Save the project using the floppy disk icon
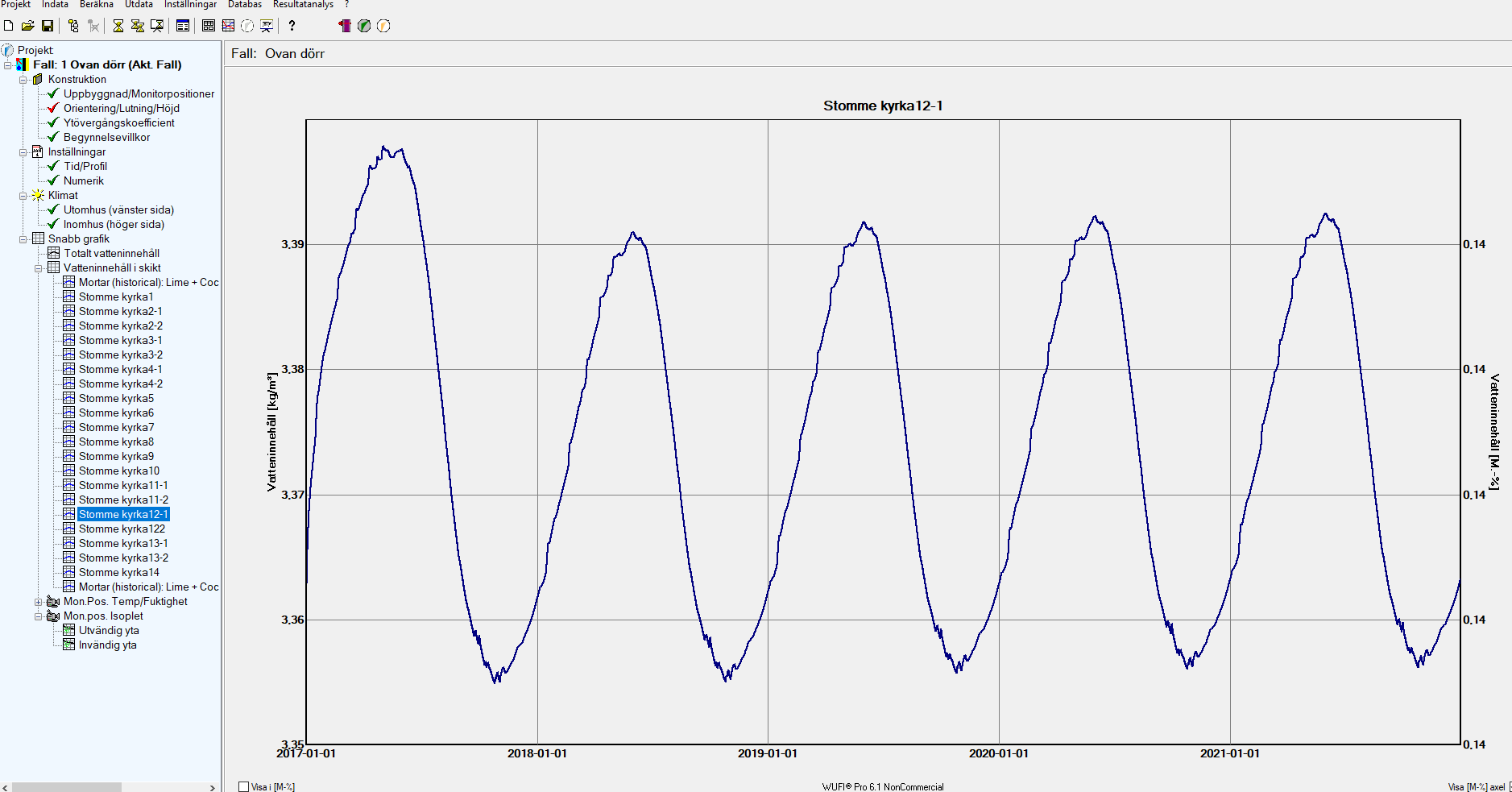 [x=47, y=26]
